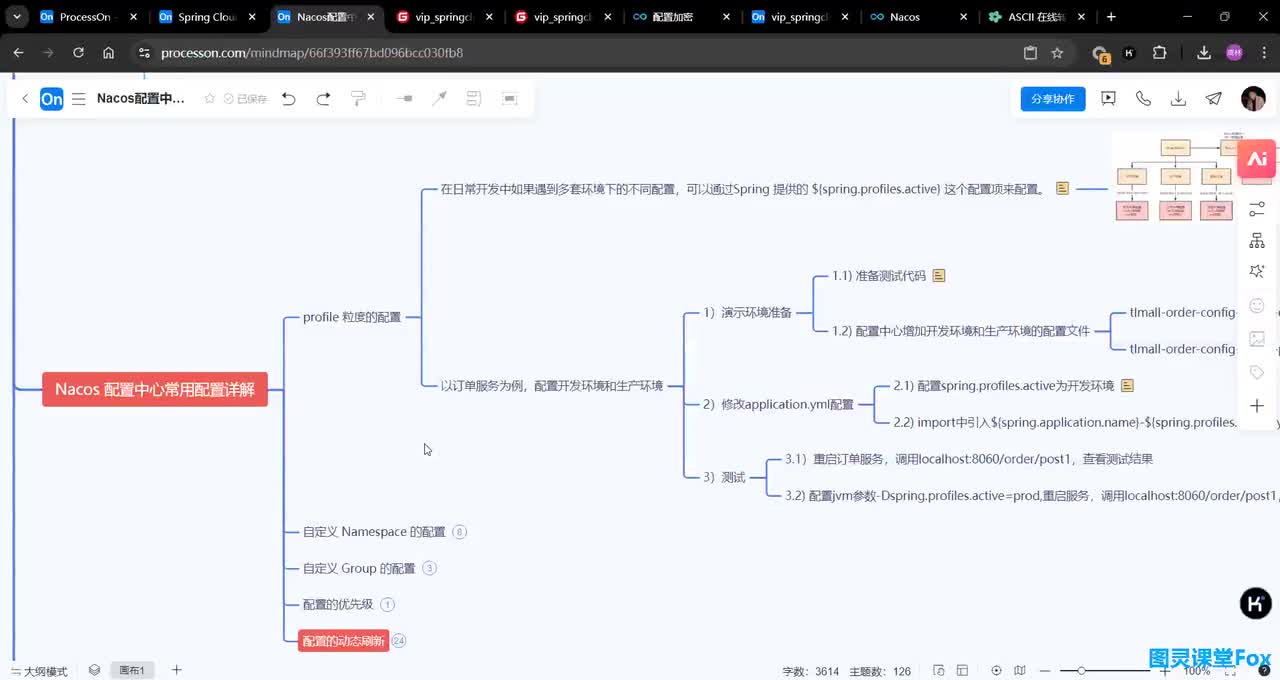
Task: Start presentation mode with the play icon
Action: (1108, 98)
